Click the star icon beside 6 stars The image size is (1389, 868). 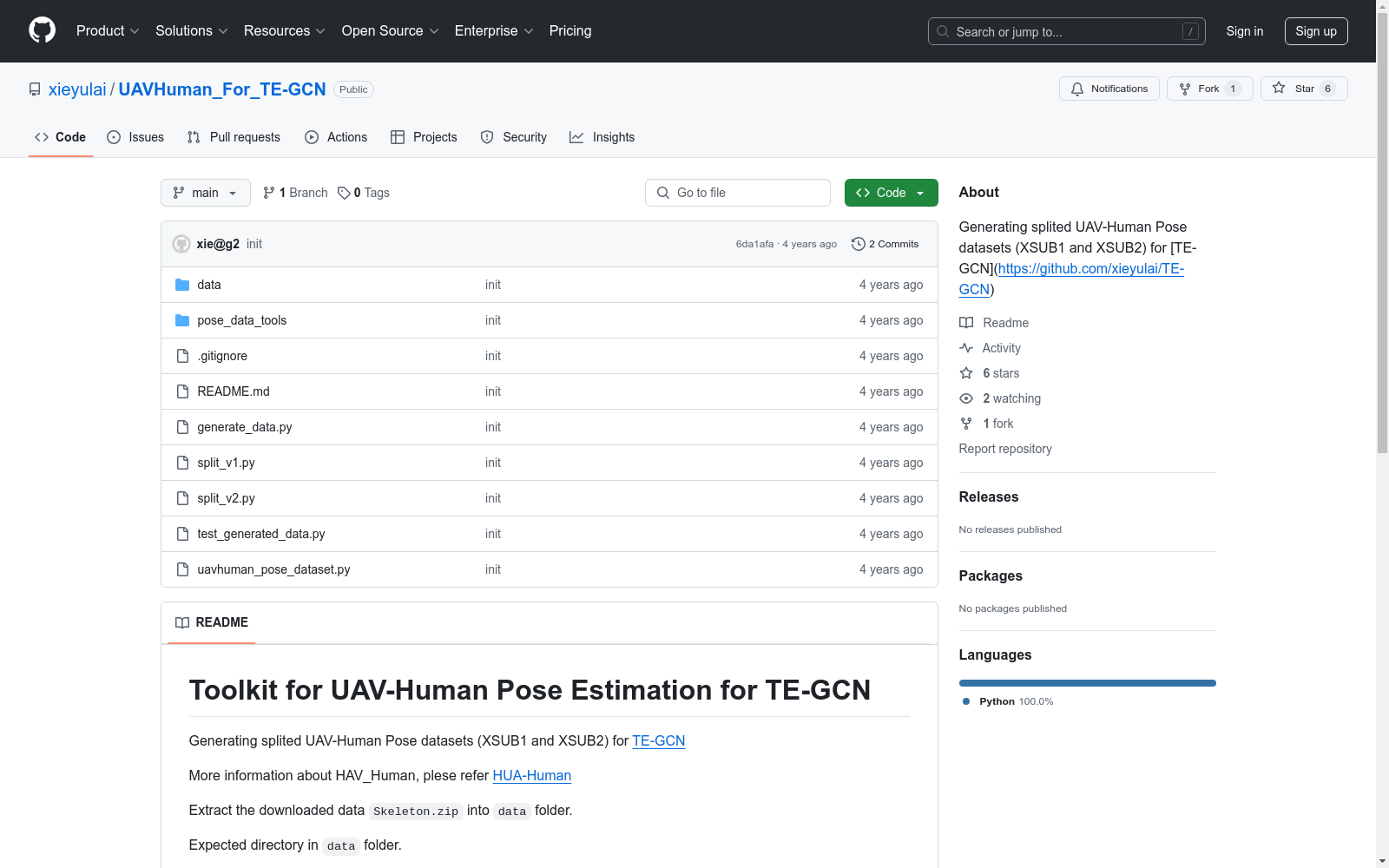point(966,373)
